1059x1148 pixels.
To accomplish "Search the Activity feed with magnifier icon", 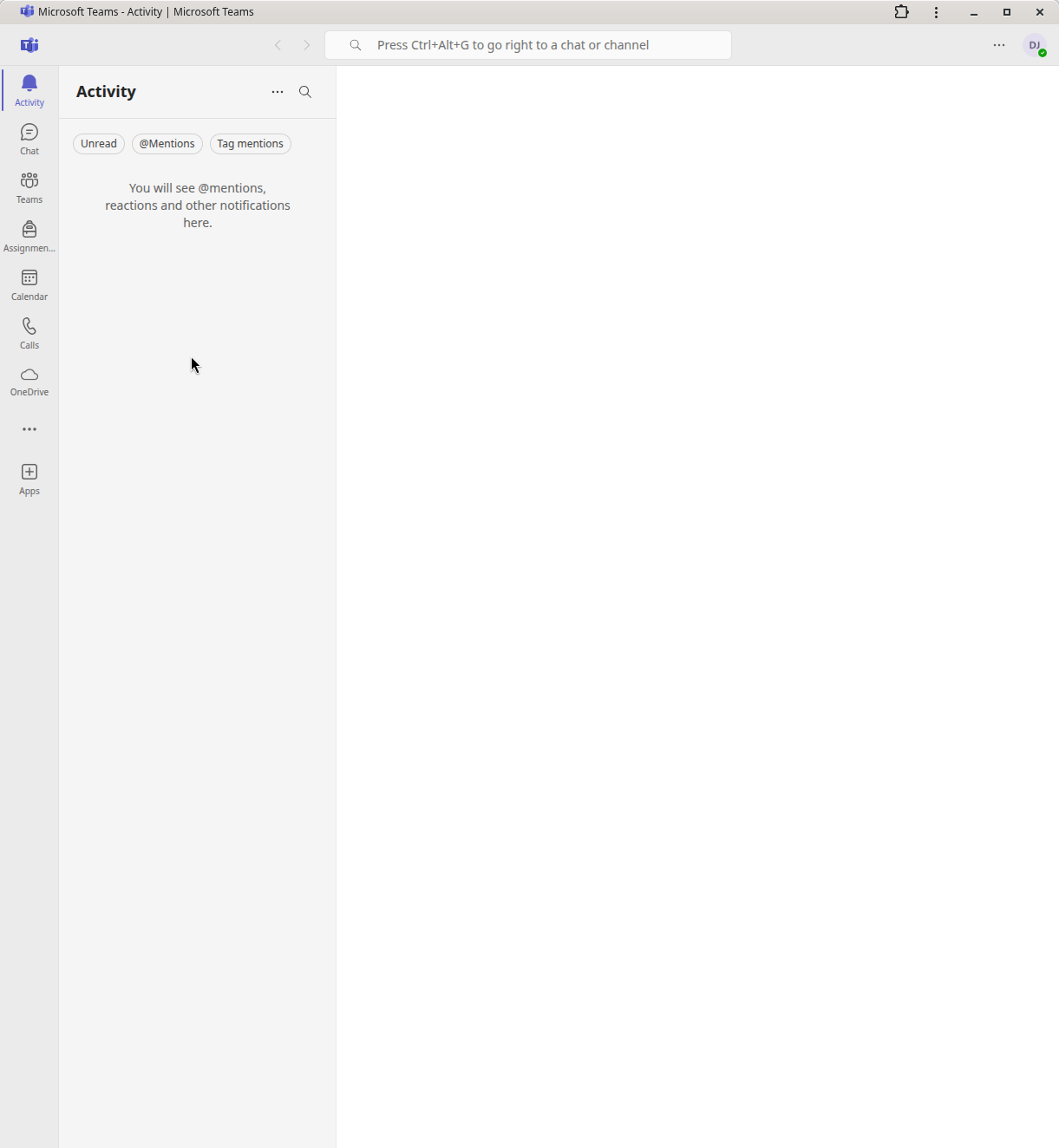I will click(305, 92).
